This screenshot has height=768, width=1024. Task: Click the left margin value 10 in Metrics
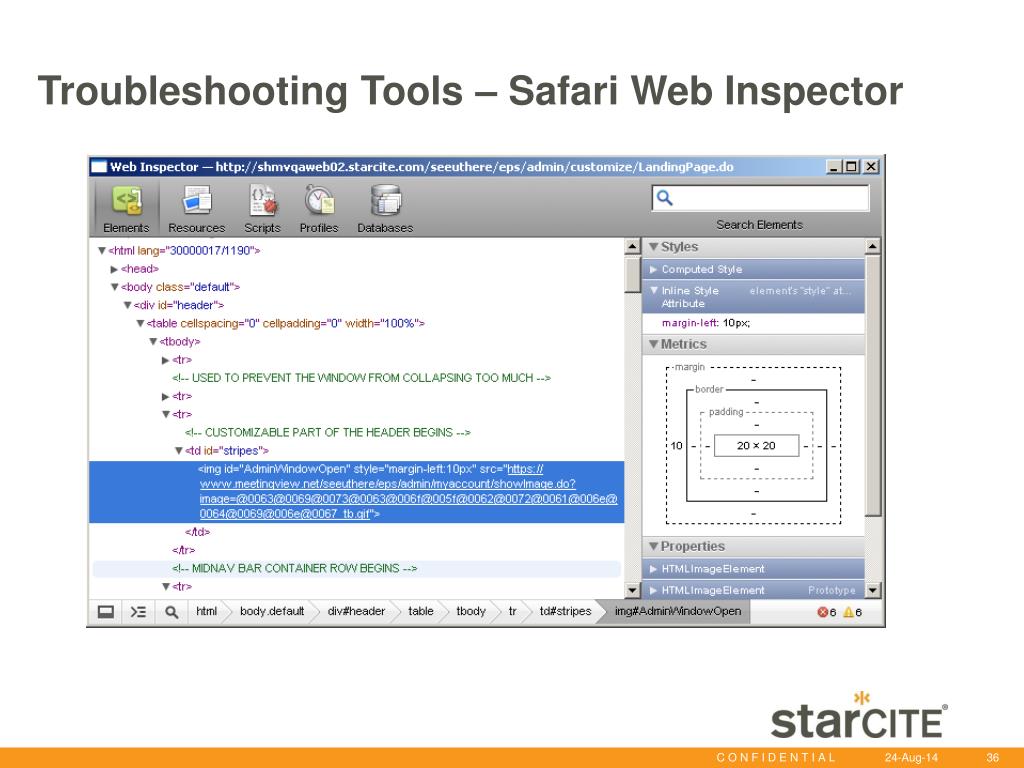(x=677, y=445)
